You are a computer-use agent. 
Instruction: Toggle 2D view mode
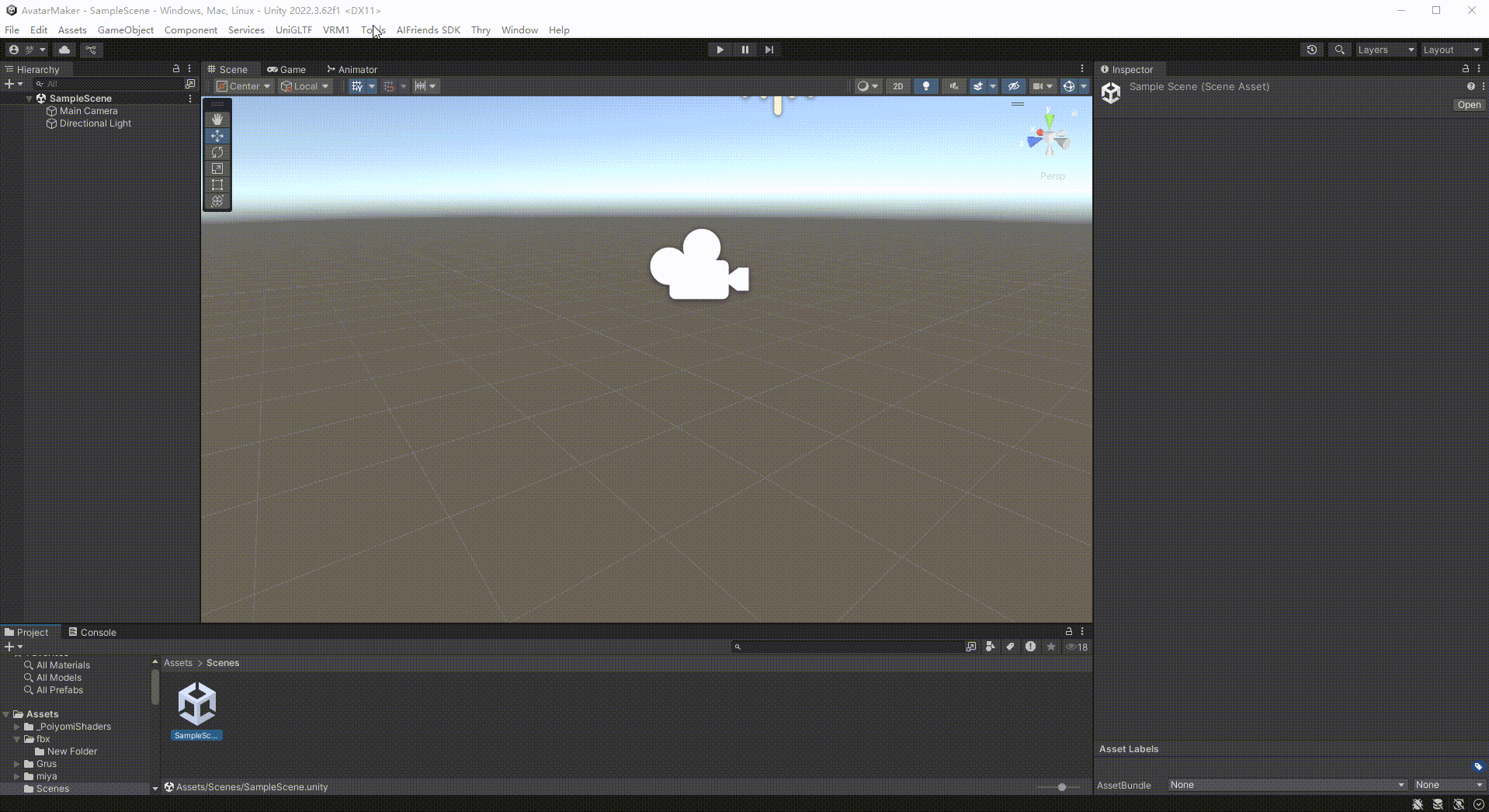898,86
